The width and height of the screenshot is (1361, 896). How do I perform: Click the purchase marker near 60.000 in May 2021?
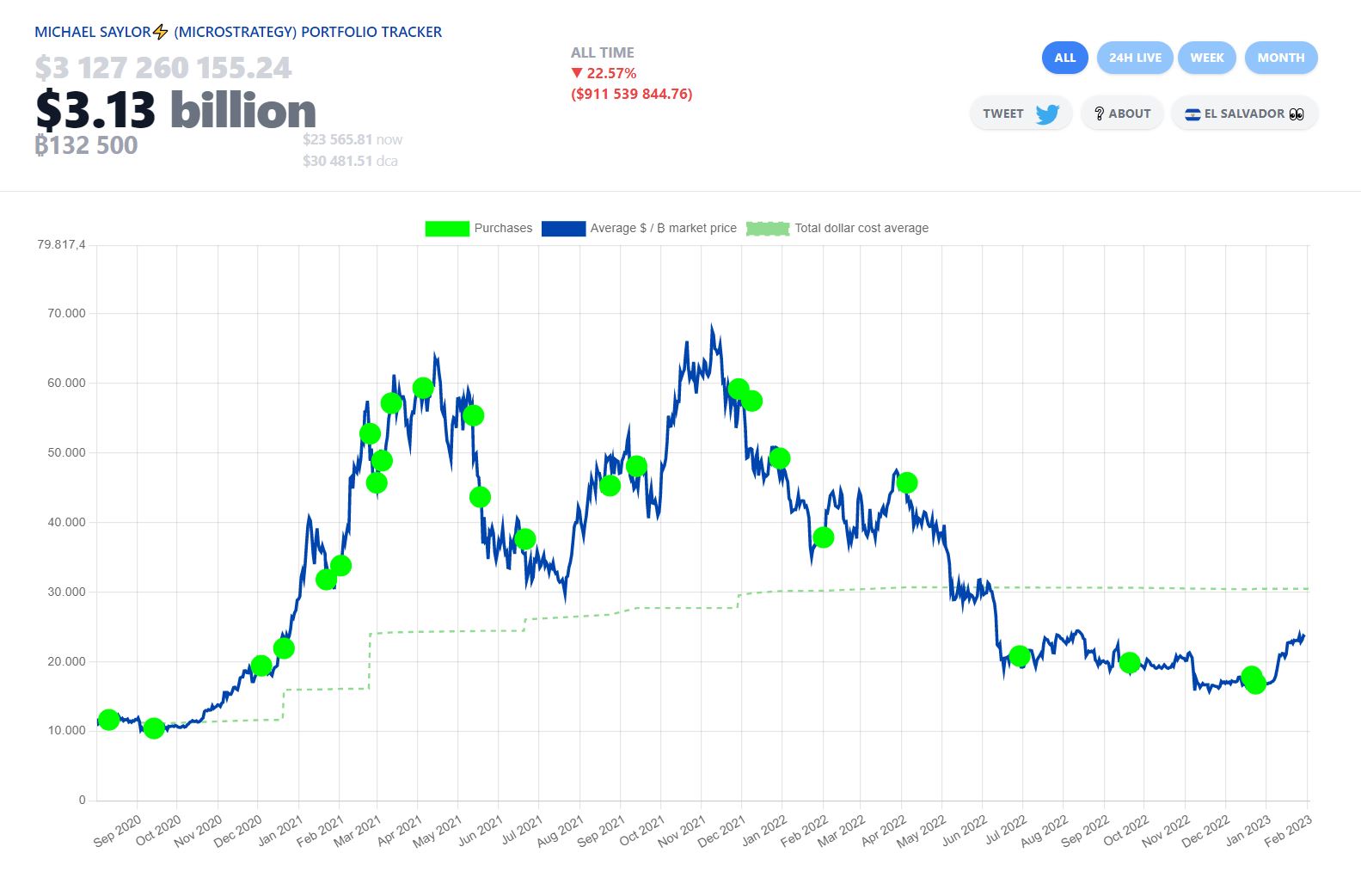[x=423, y=388]
